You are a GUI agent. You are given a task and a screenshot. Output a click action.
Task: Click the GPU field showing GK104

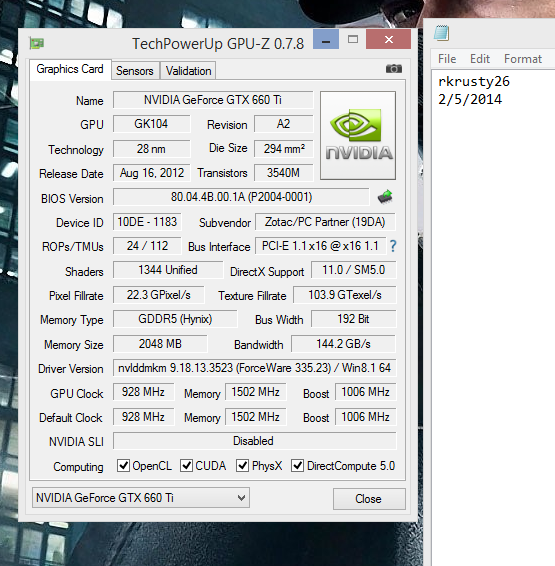coord(151,124)
